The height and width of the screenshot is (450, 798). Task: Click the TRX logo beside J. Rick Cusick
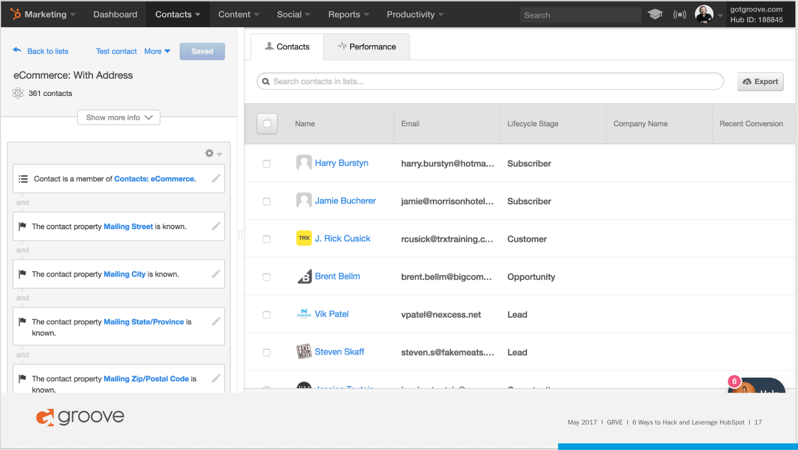[304, 238]
